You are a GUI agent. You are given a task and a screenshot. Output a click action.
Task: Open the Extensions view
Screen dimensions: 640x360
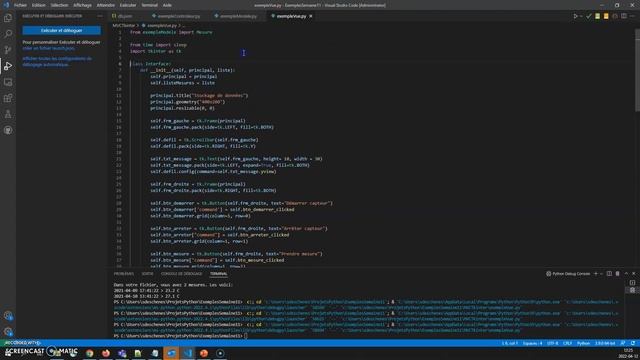coord(8,98)
